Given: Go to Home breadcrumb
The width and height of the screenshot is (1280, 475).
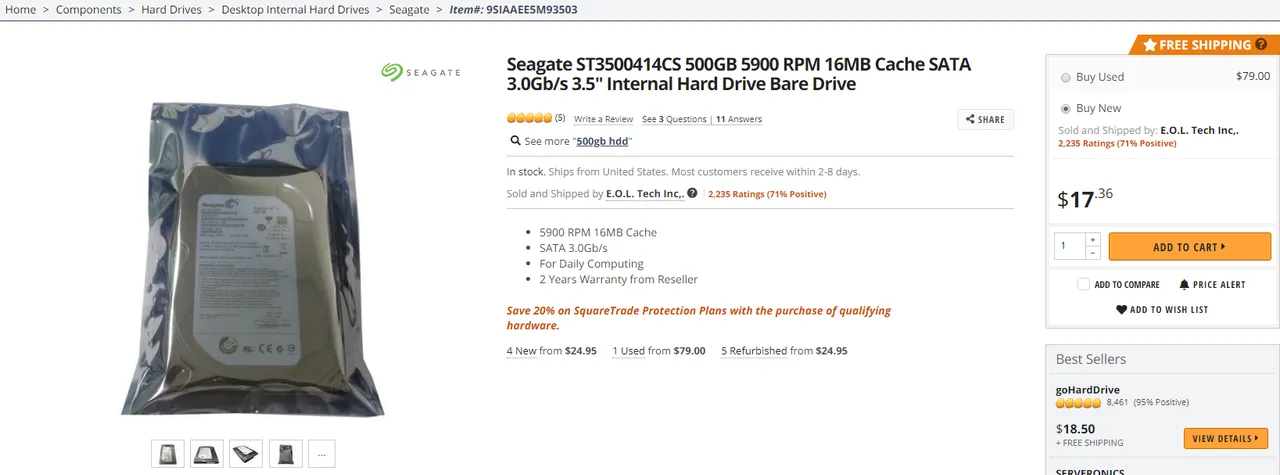Looking at the screenshot, I should [20, 9].
